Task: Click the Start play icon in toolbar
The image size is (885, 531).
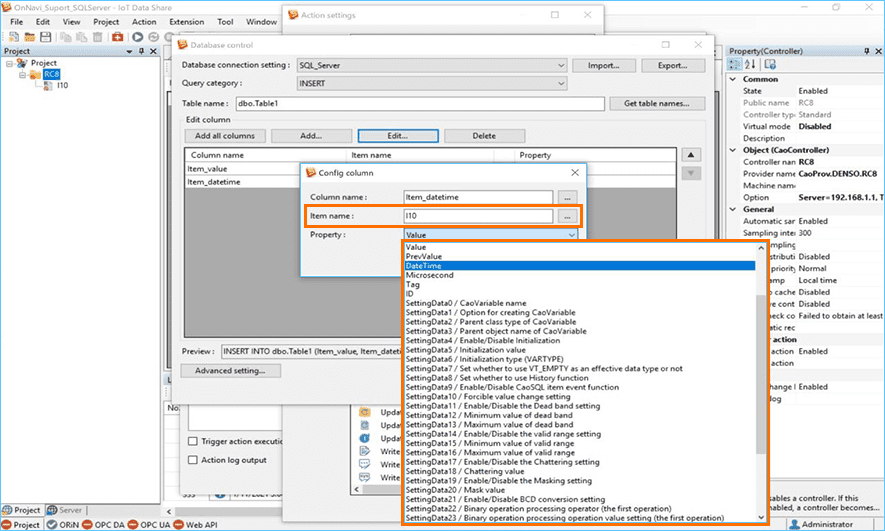Action: (x=137, y=37)
